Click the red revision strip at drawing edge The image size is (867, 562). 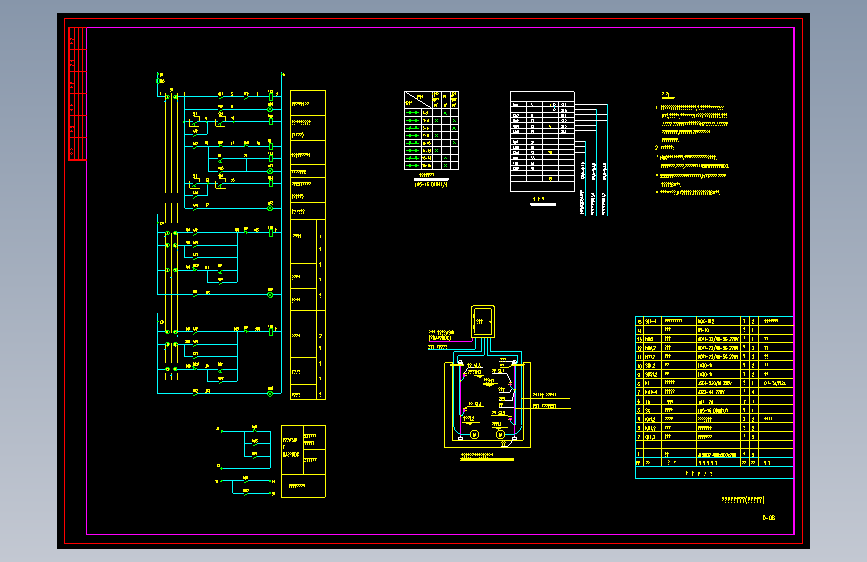click(77, 93)
